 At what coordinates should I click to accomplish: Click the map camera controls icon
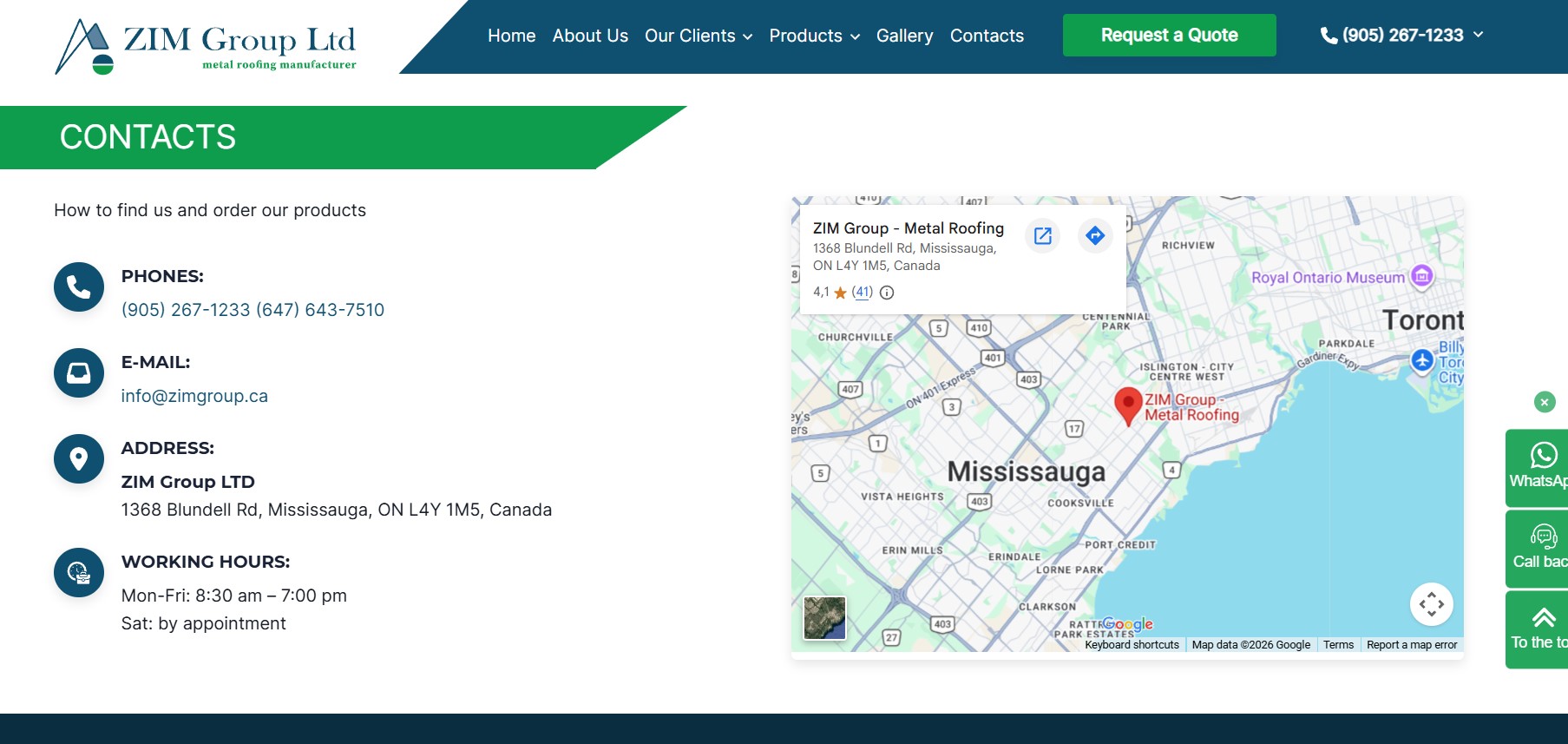(x=1431, y=604)
